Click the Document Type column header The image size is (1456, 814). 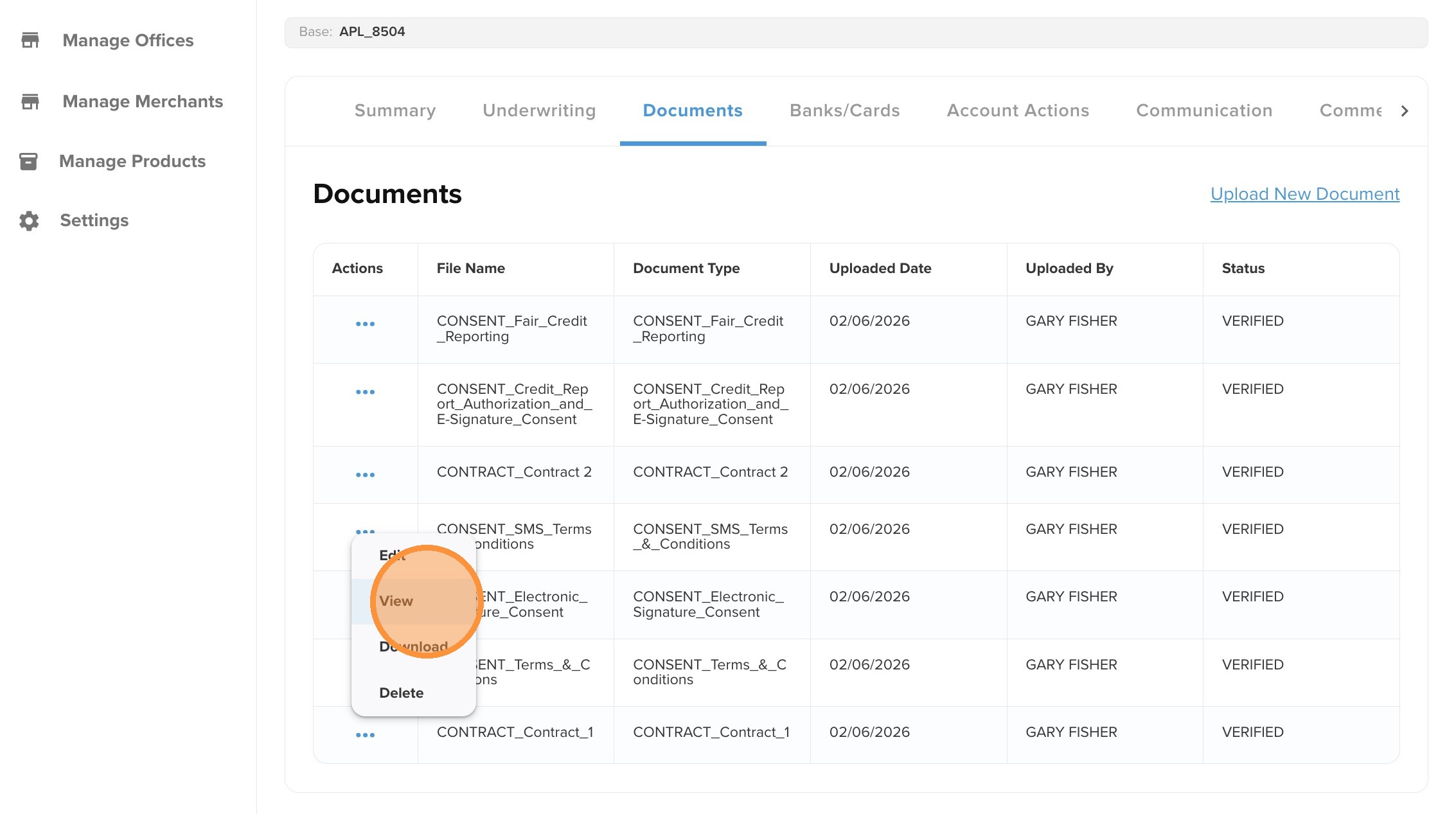click(x=686, y=269)
